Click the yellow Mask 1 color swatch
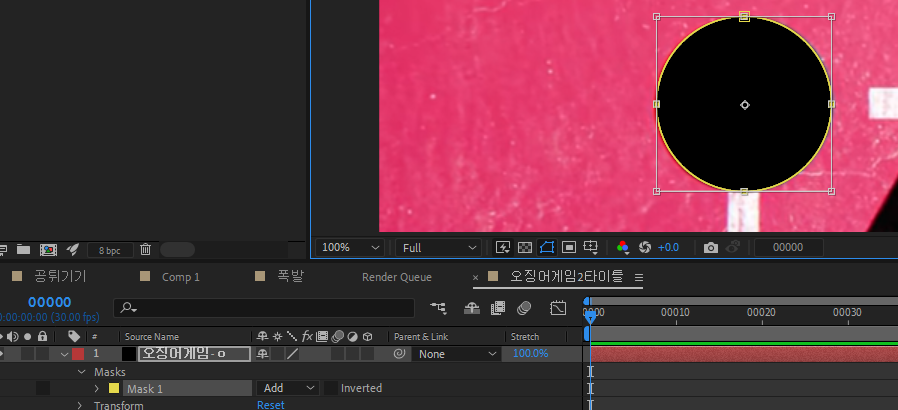This screenshot has width=898, height=410. click(x=114, y=388)
